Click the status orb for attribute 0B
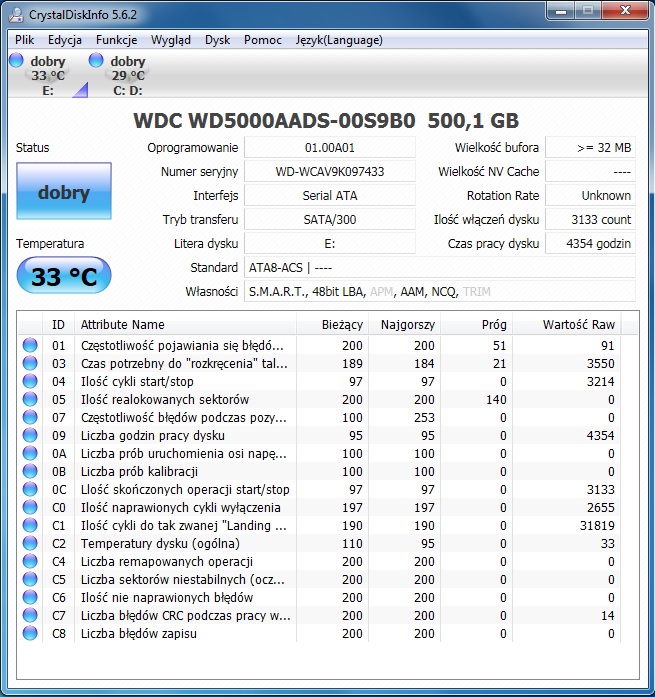655x697 pixels. pyautogui.click(x=30, y=471)
